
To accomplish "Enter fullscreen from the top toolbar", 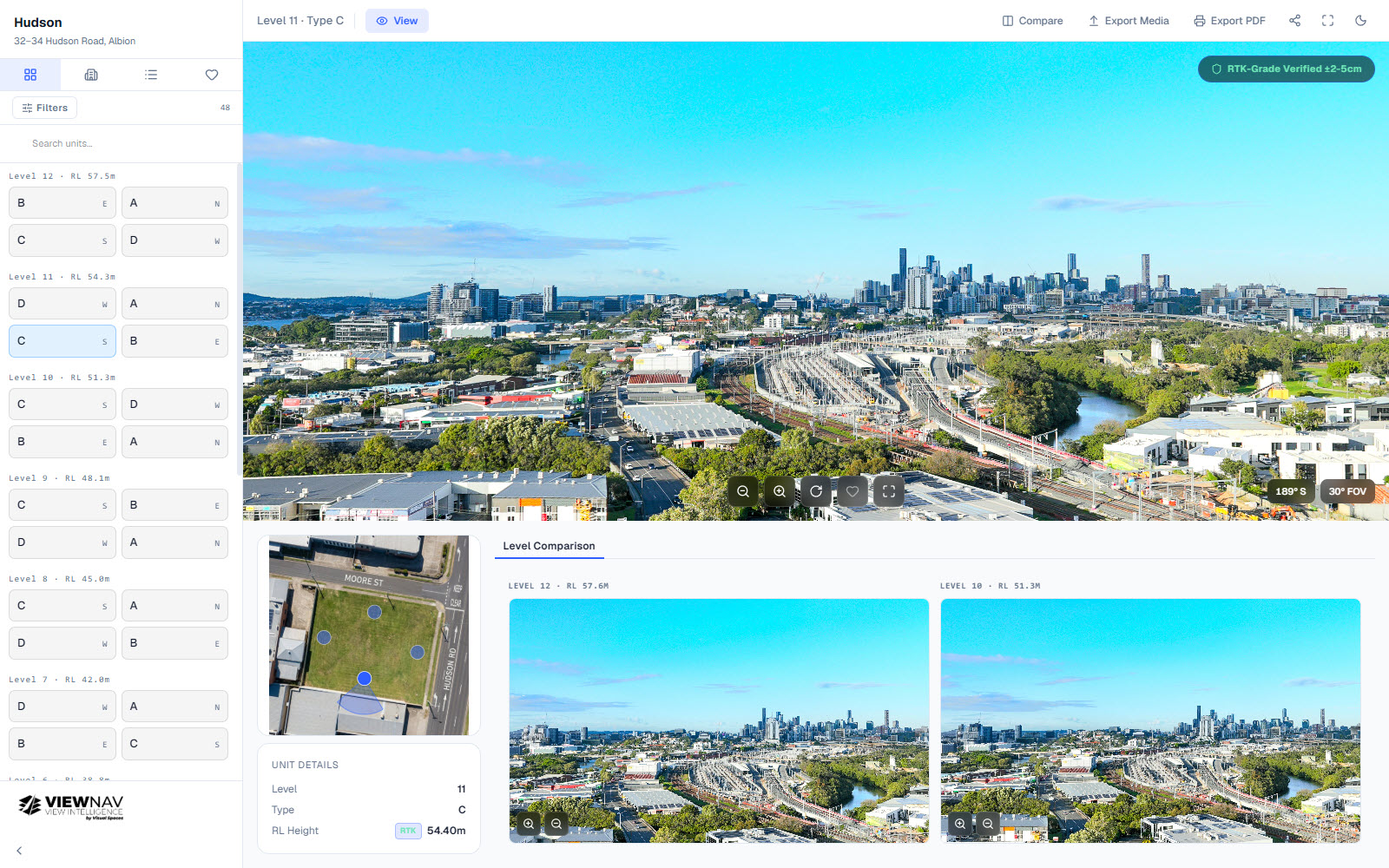I will (x=1327, y=21).
